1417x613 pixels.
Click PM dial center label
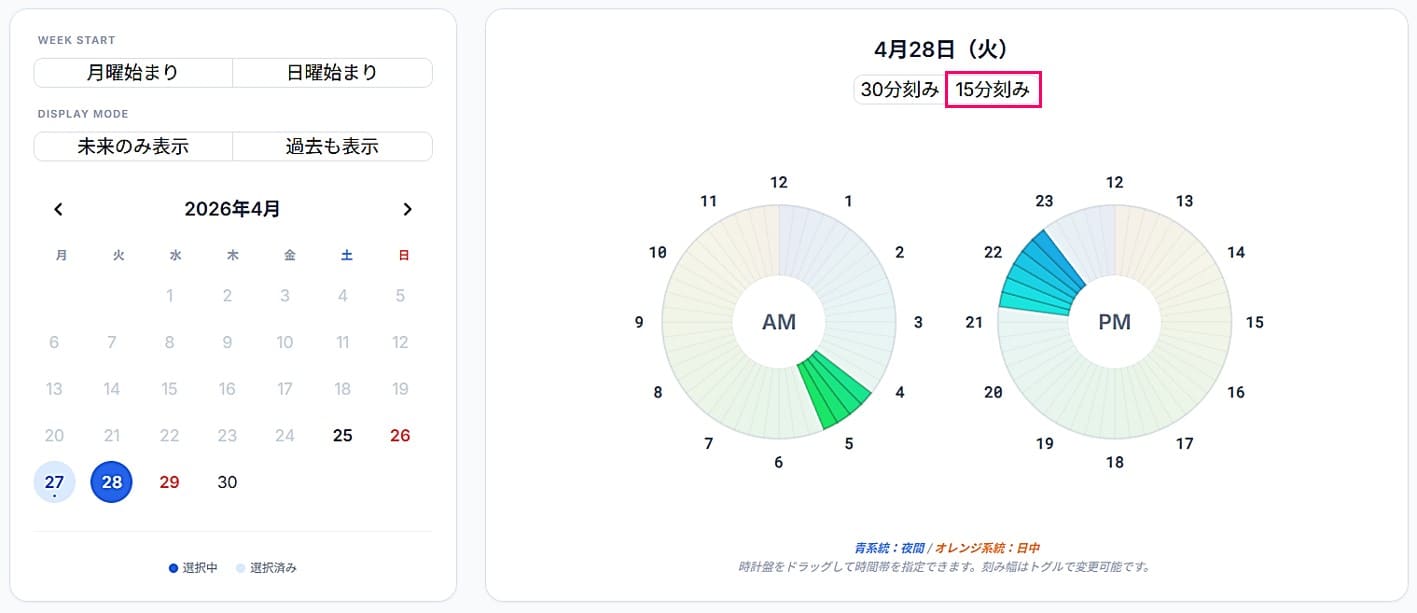click(1114, 322)
